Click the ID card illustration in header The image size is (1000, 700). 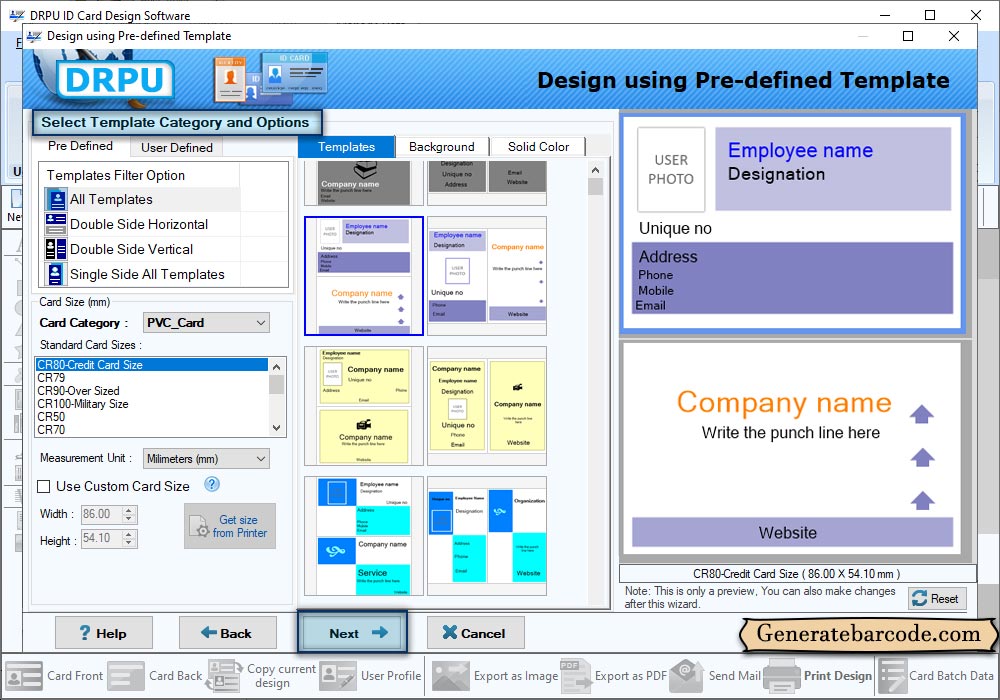(x=270, y=78)
